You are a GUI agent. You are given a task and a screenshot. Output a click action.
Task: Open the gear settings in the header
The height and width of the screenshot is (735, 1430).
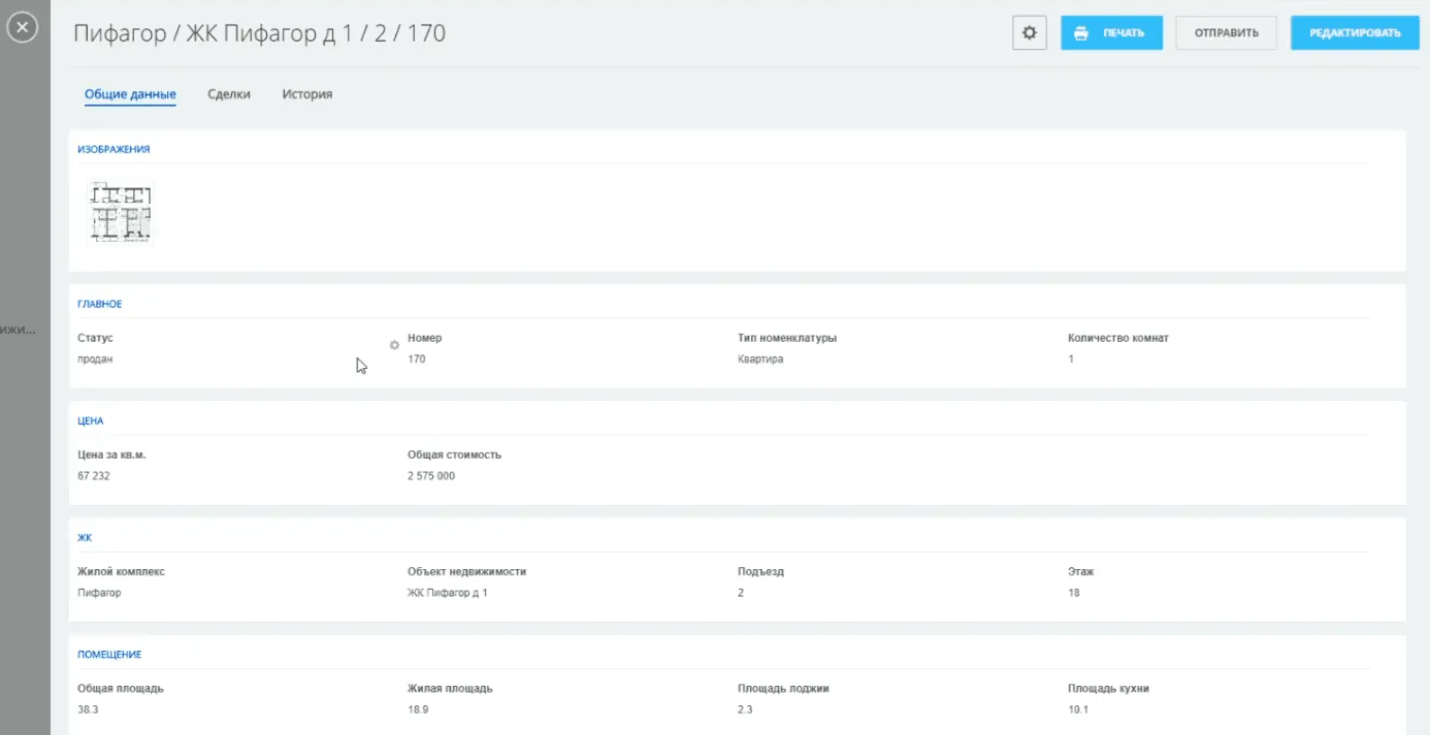coord(1029,33)
